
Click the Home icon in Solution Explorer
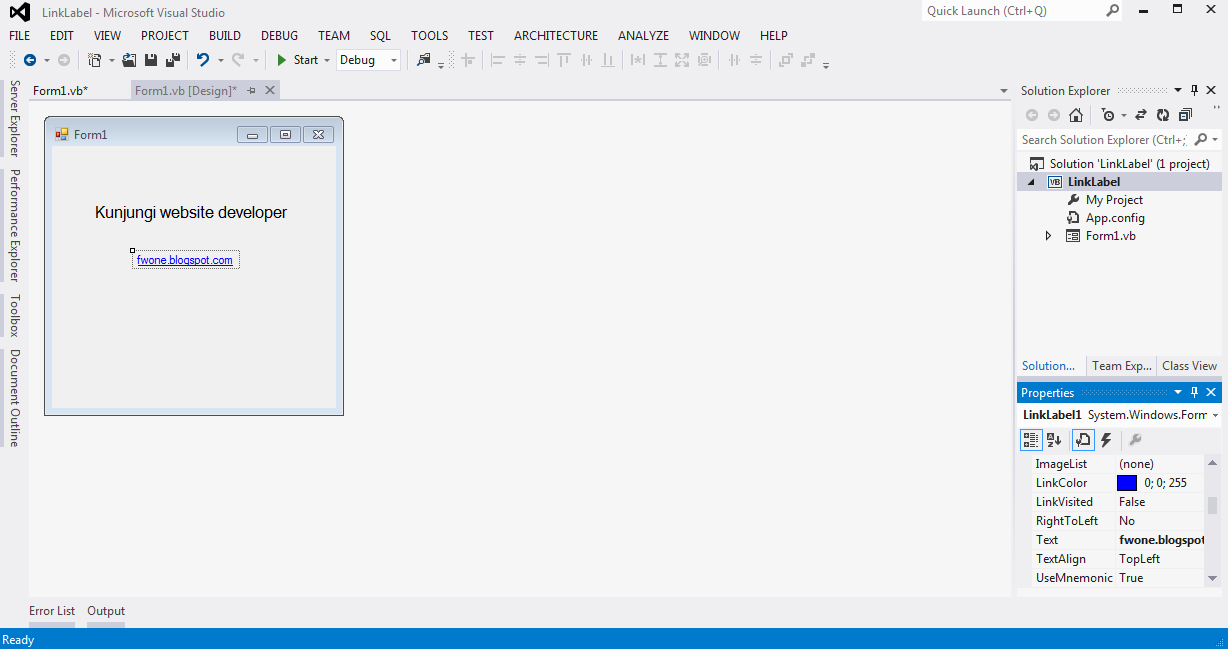point(1075,115)
